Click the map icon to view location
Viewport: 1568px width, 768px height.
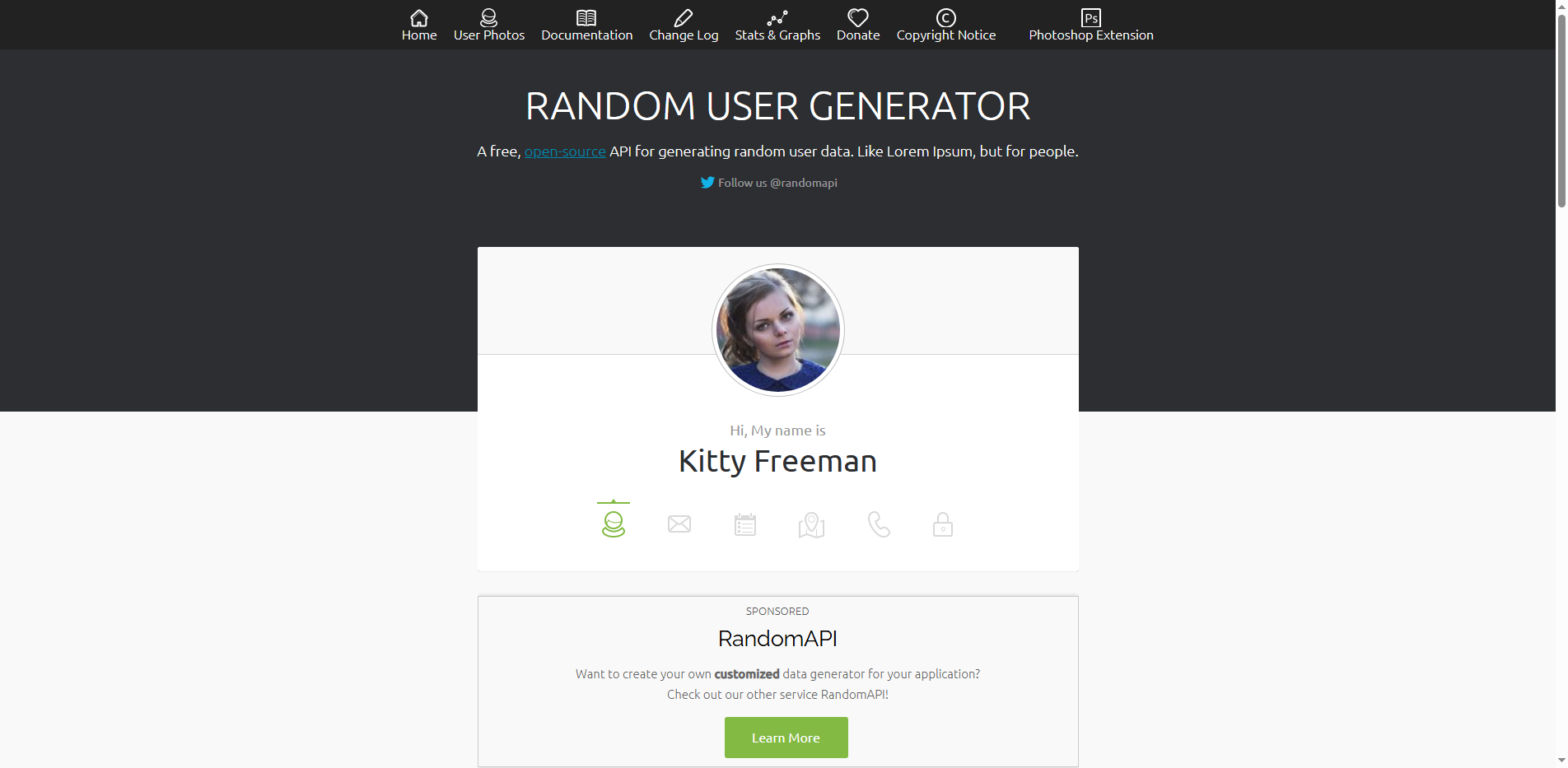810,524
